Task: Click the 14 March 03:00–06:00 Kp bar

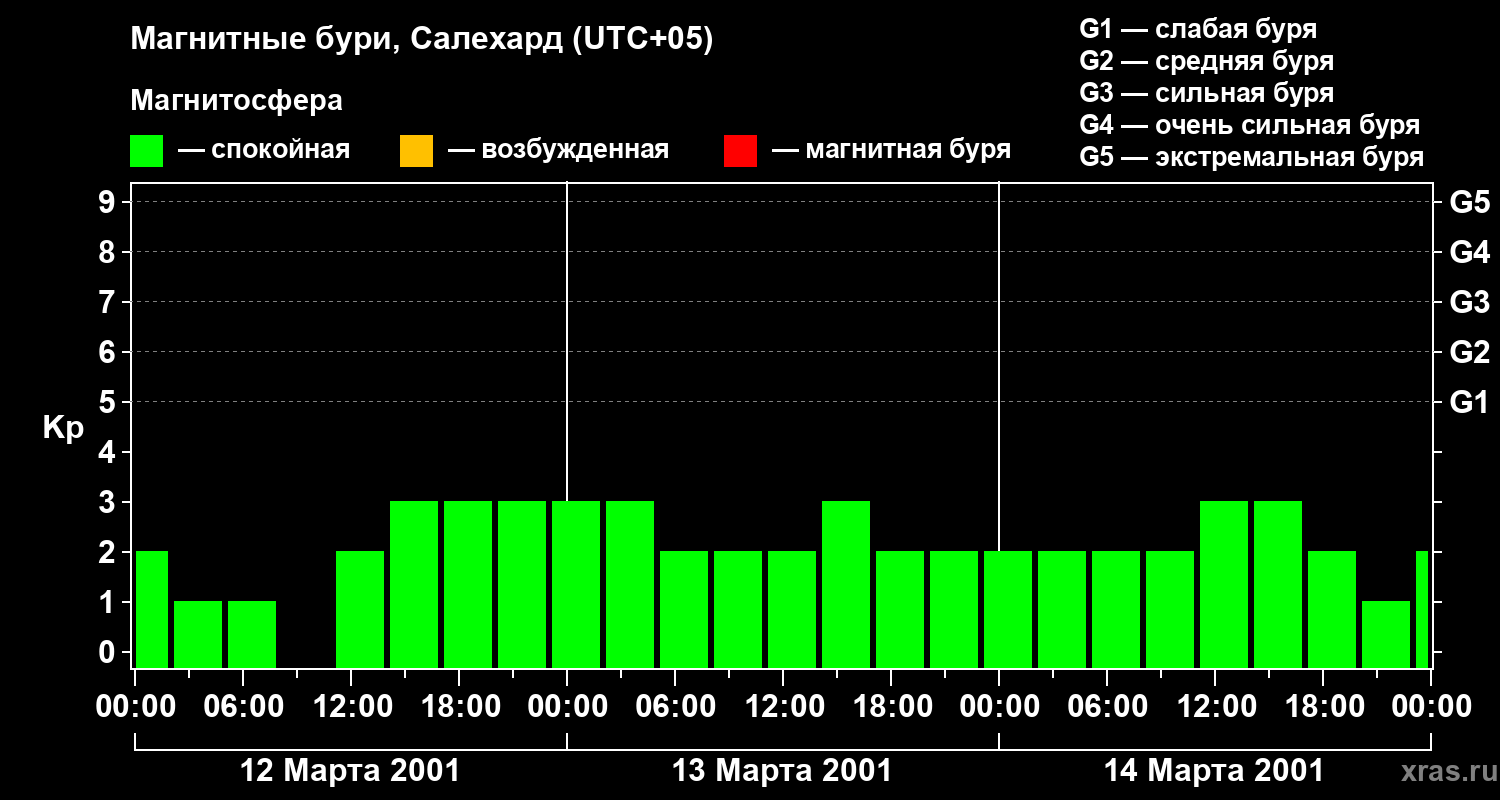Action: point(1062,609)
